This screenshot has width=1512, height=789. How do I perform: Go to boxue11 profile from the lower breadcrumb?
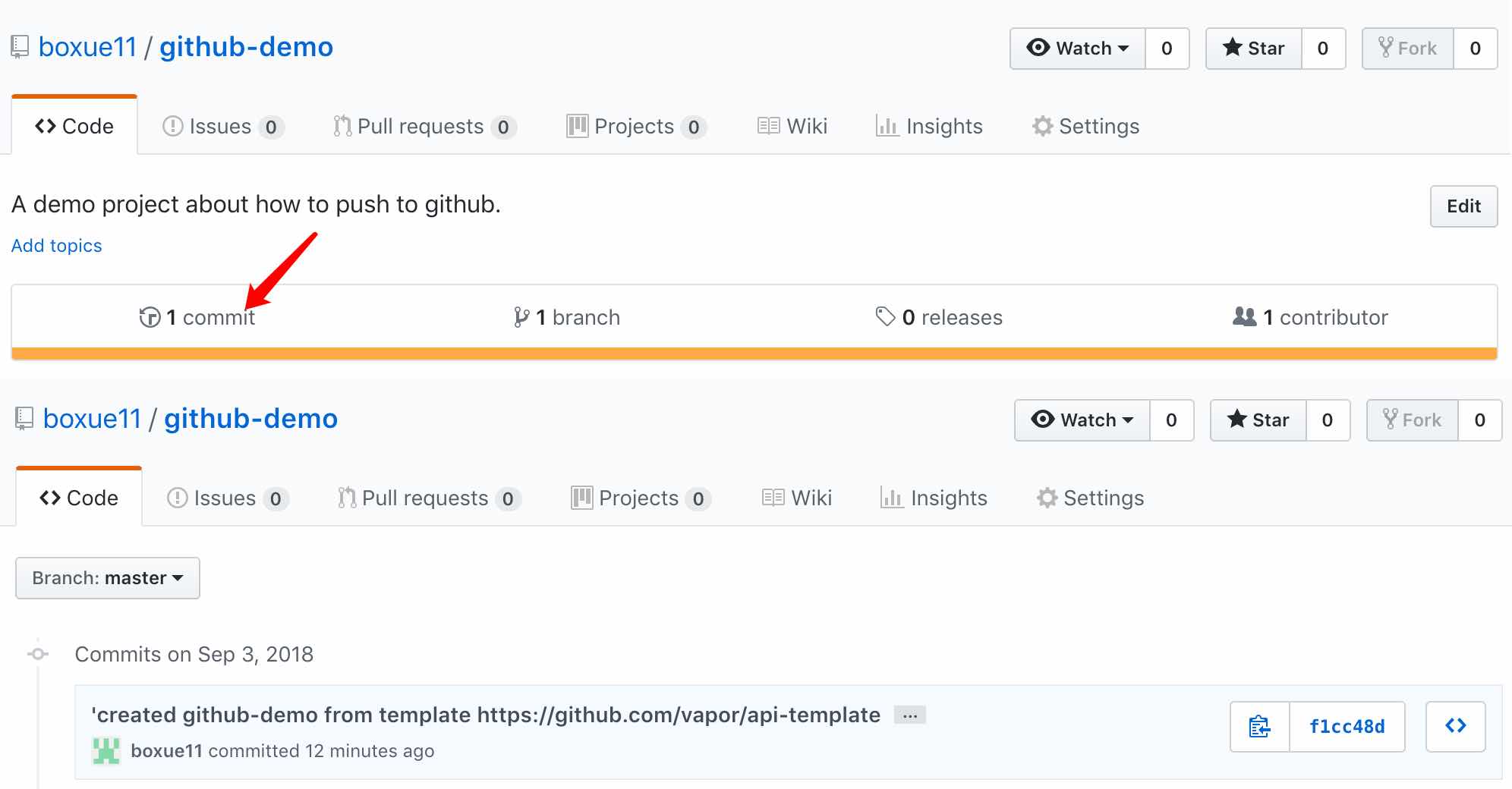[x=92, y=419]
